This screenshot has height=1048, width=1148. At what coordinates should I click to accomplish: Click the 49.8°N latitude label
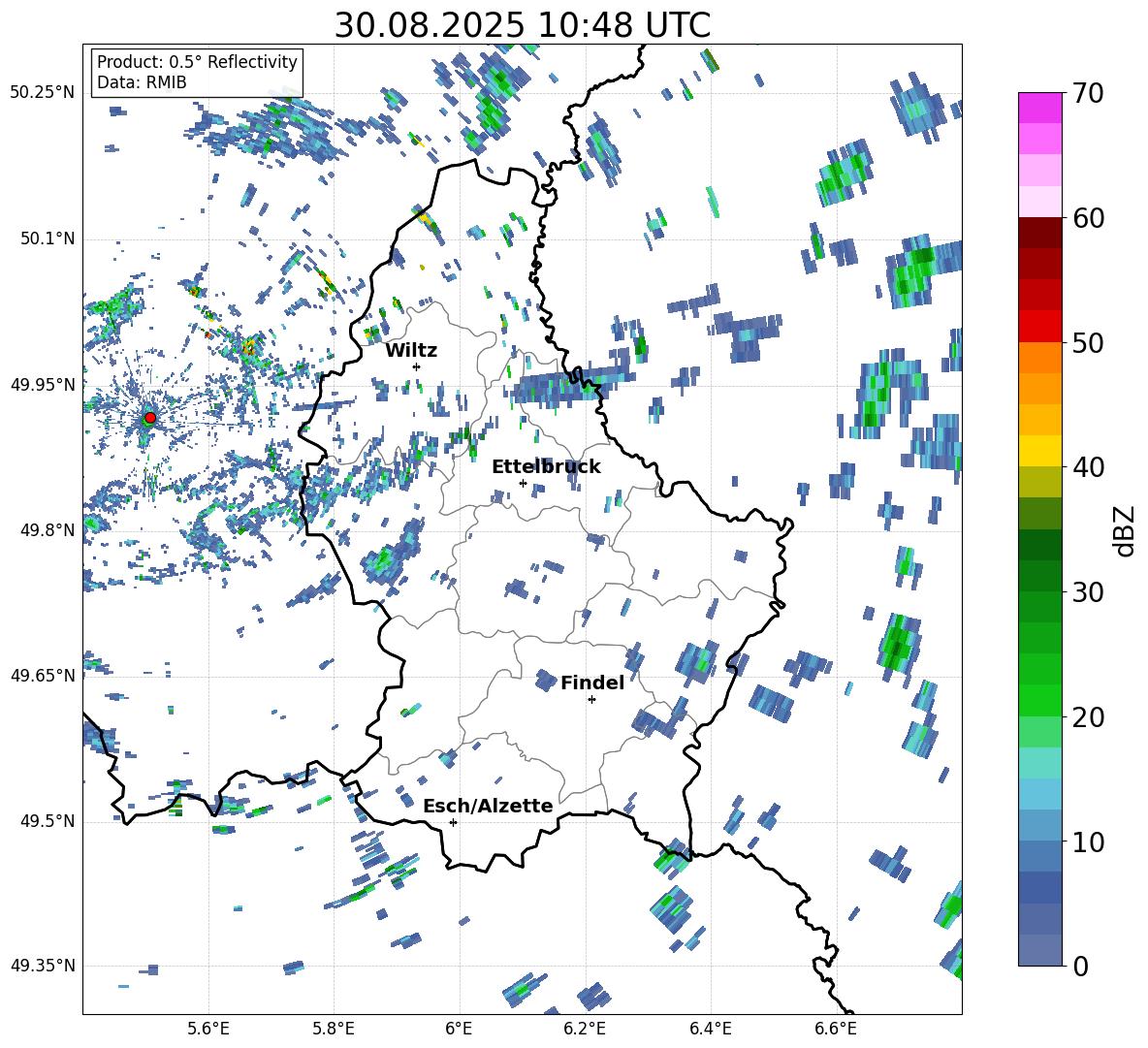(x=47, y=530)
